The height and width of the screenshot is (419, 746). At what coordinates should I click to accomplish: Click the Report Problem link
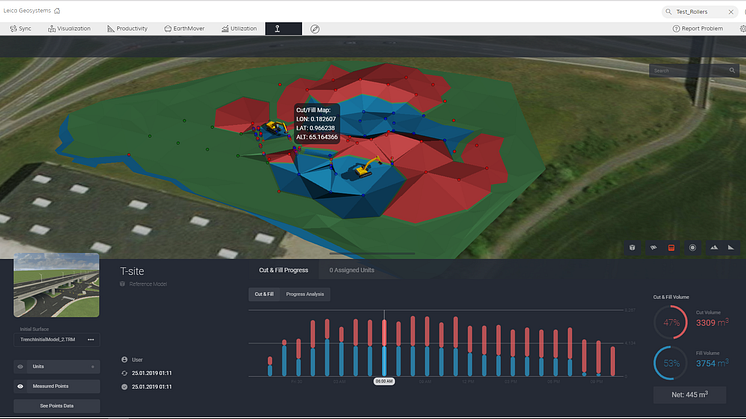pos(701,29)
